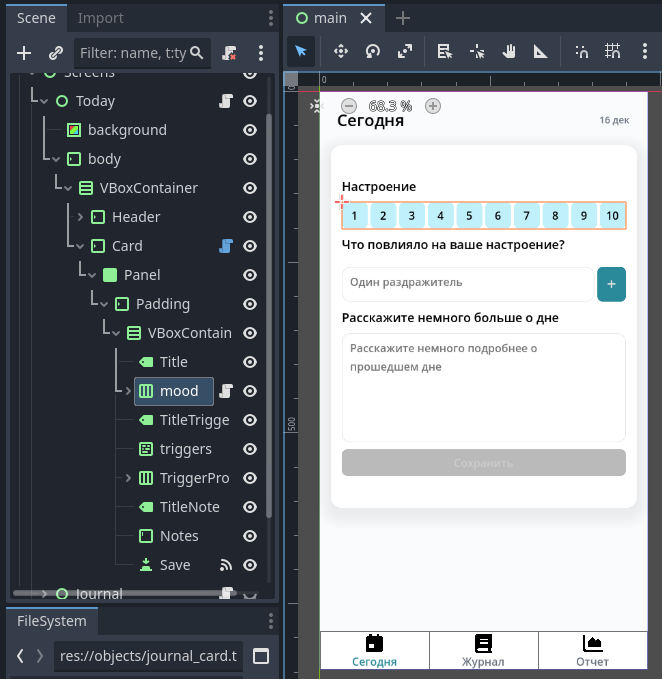Click the zoom out minus button
The width and height of the screenshot is (662, 679).
348,106
